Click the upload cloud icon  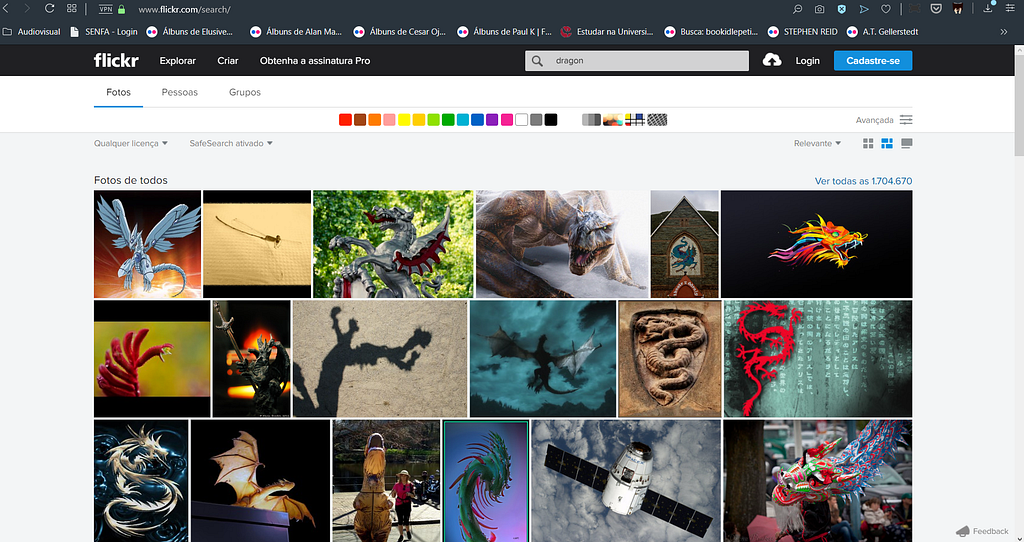point(772,60)
